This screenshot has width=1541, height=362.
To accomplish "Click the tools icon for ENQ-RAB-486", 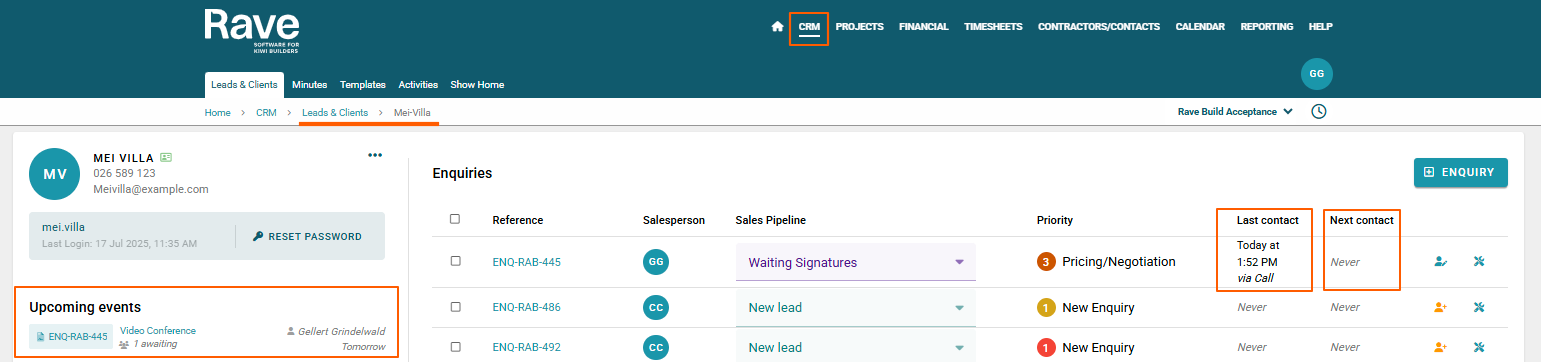I will pyautogui.click(x=1479, y=307).
